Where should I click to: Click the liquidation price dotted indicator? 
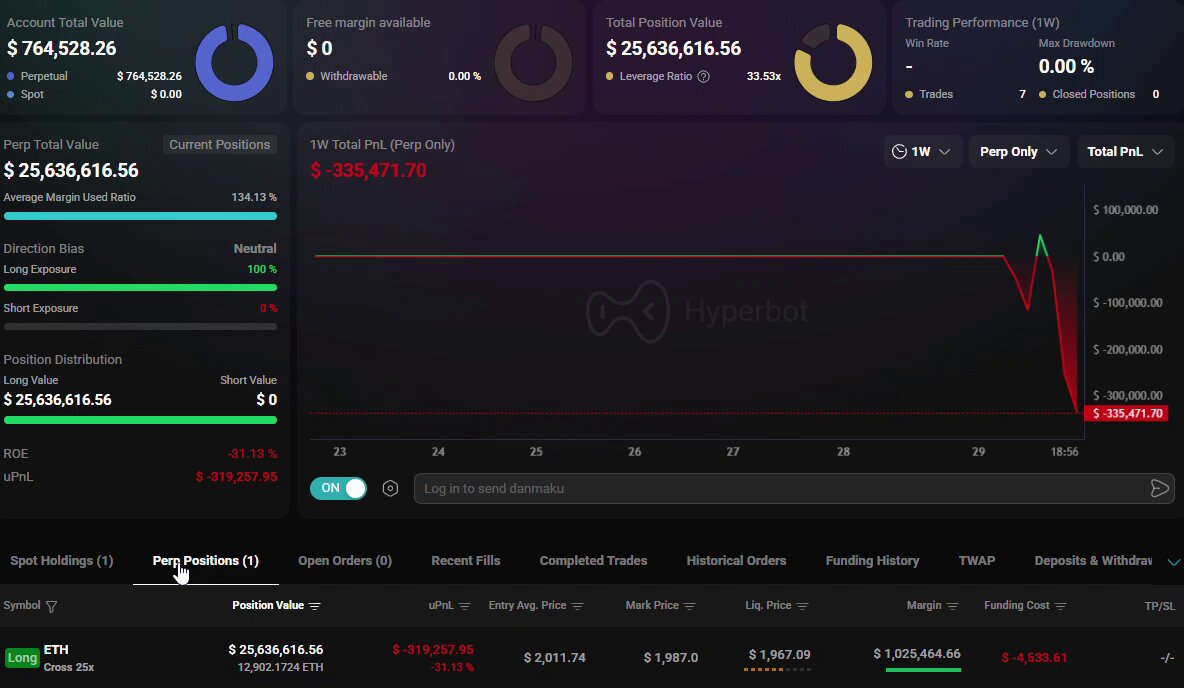click(x=777, y=670)
